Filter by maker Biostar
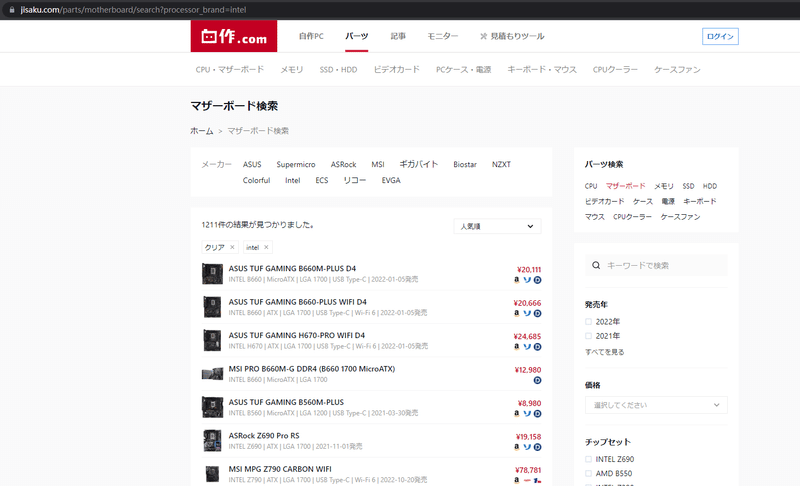This screenshot has width=800, height=486. click(465, 164)
